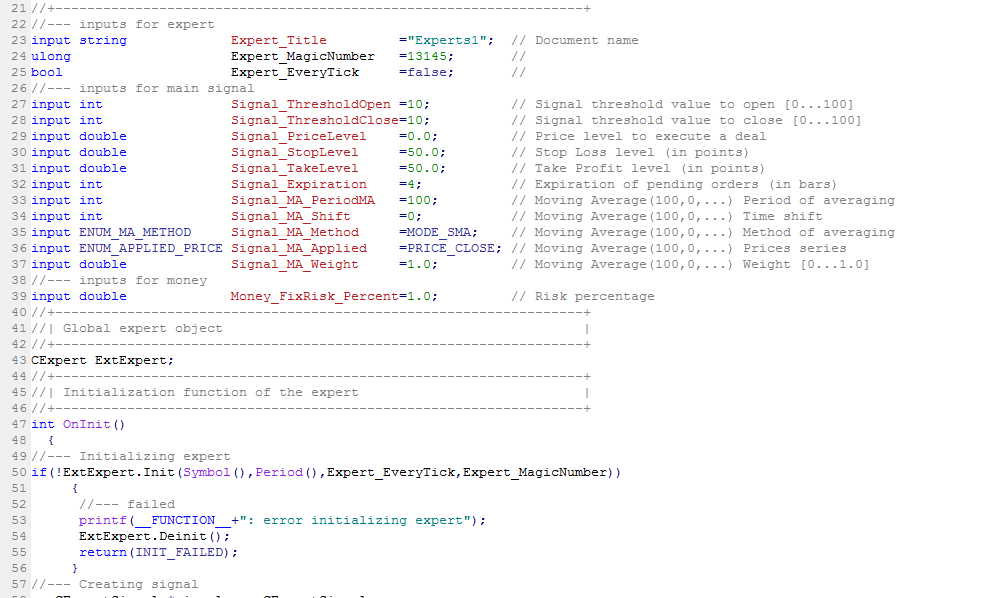This screenshot has width=982, height=598.
Task: Click the CExpert ExtExpert declaration
Action: [102, 361]
